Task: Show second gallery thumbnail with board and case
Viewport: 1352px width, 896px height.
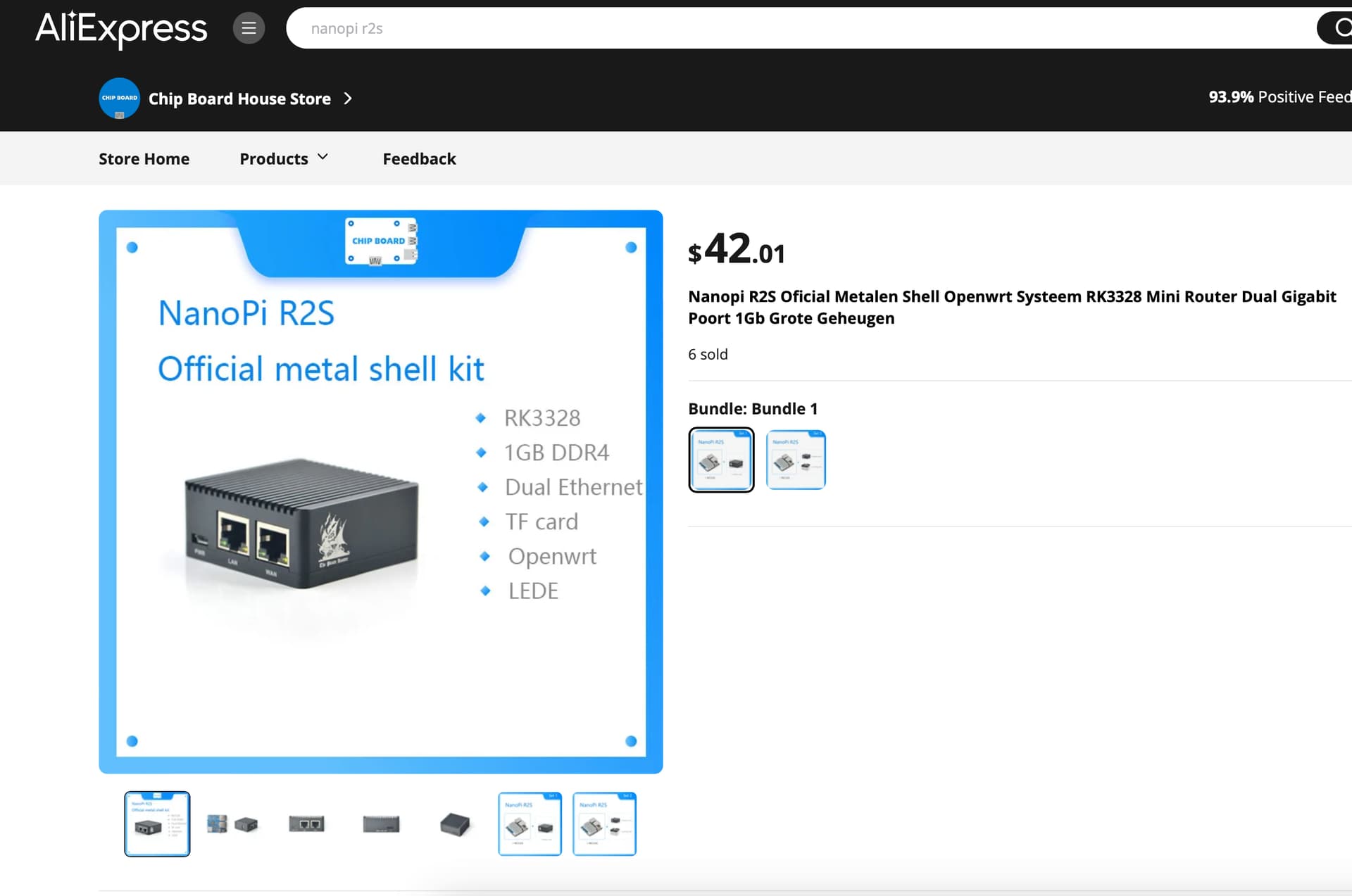Action: (x=232, y=824)
